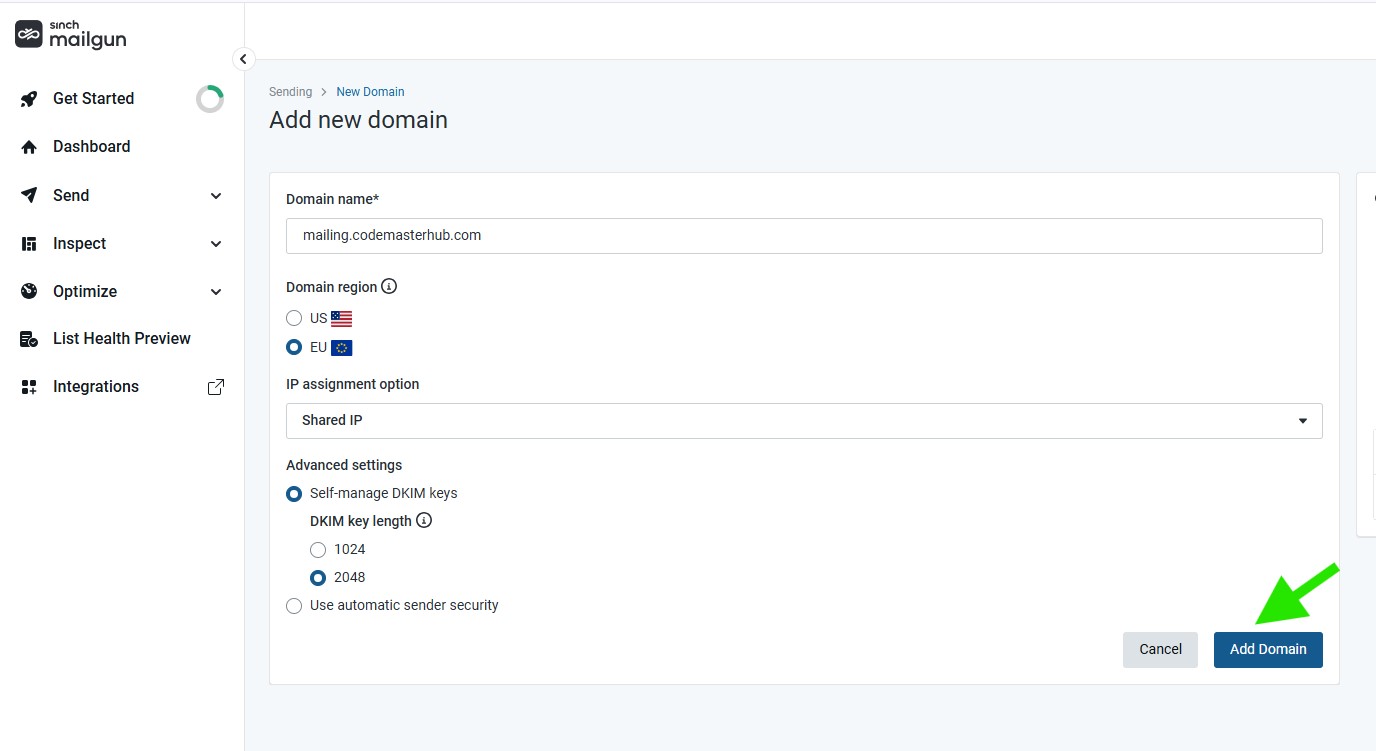
Task: Click the Integrations external link icon
Action: click(x=215, y=387)
